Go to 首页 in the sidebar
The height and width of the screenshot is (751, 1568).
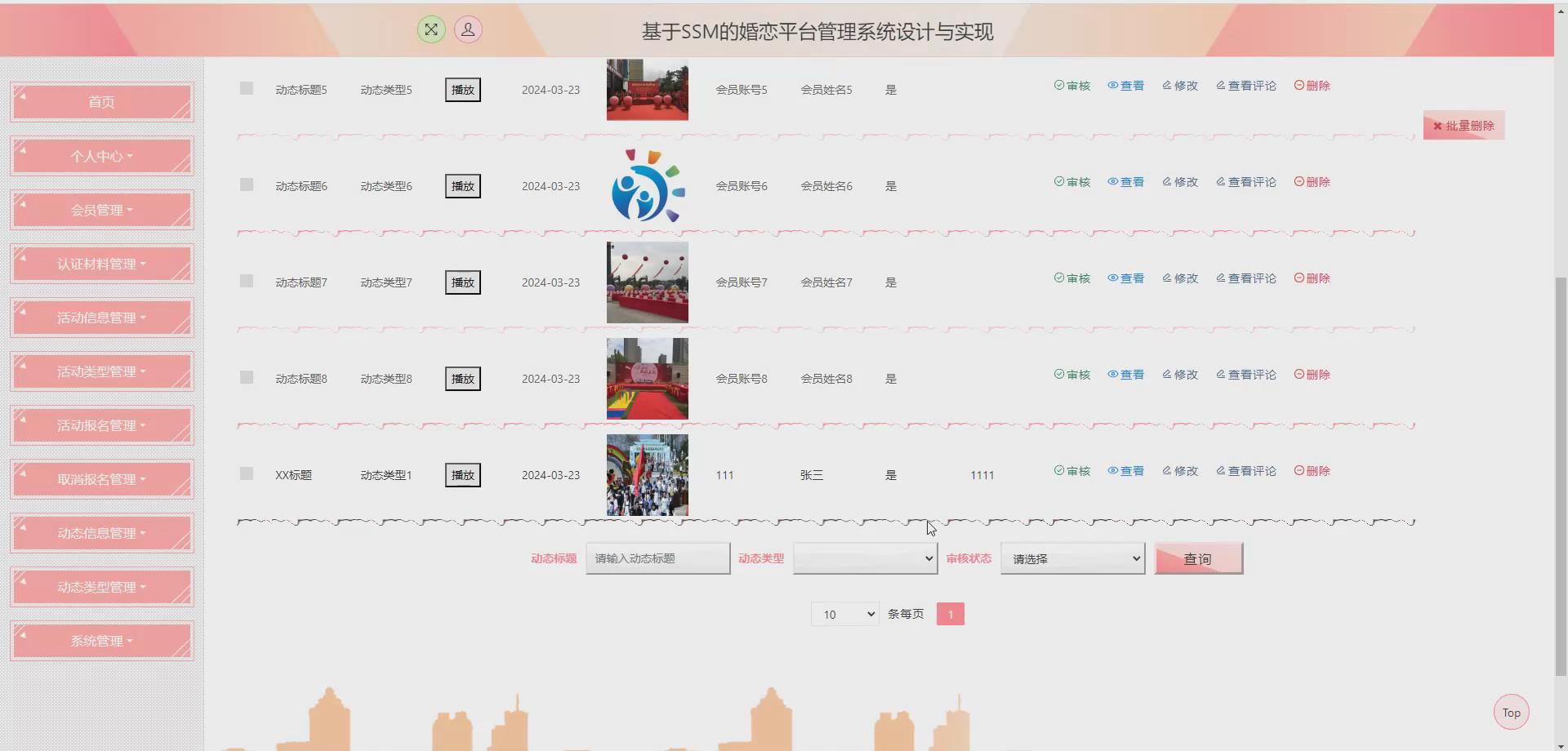(x=102, y=102)
